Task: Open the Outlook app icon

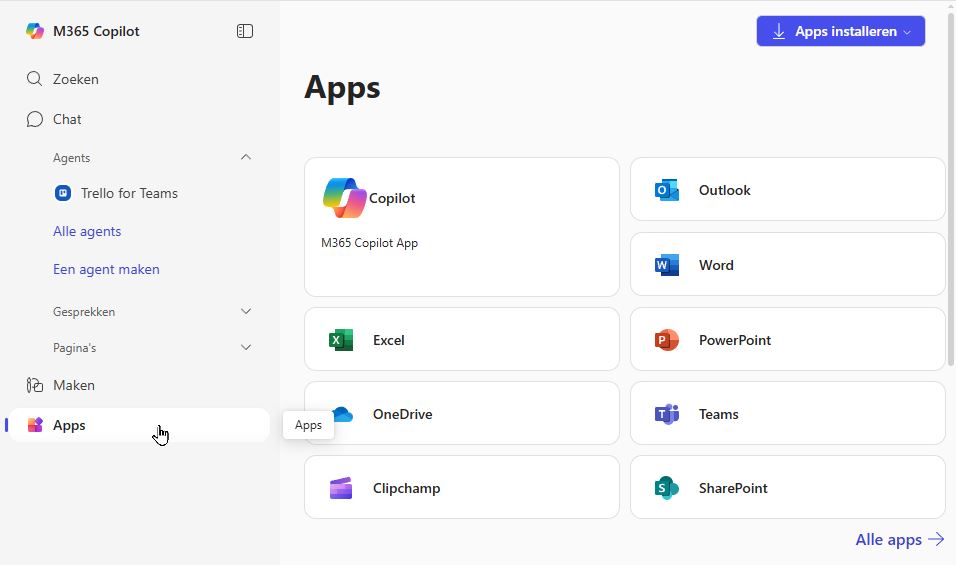Action: click(666, 190)
